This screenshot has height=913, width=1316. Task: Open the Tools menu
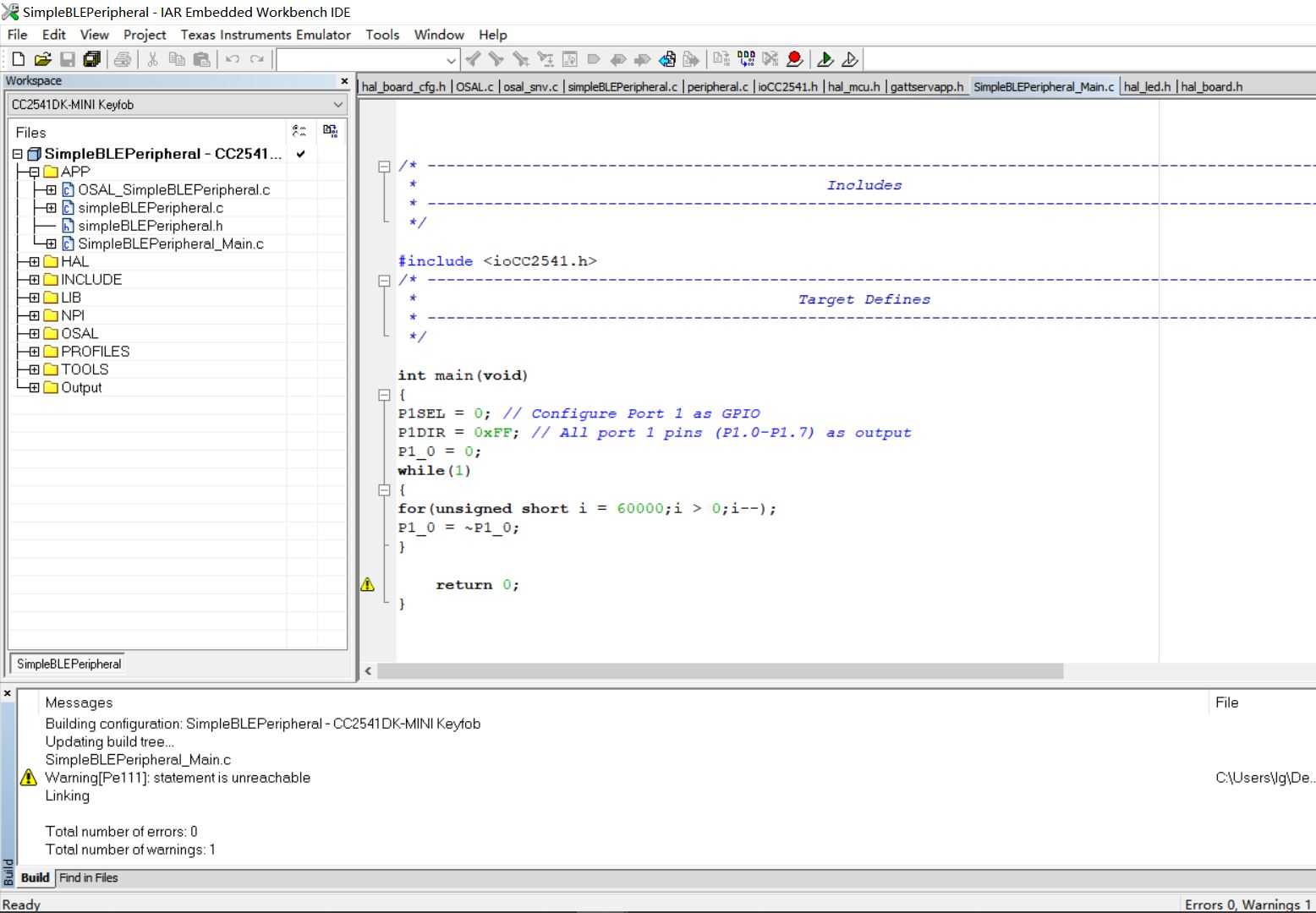pos(382,35)
